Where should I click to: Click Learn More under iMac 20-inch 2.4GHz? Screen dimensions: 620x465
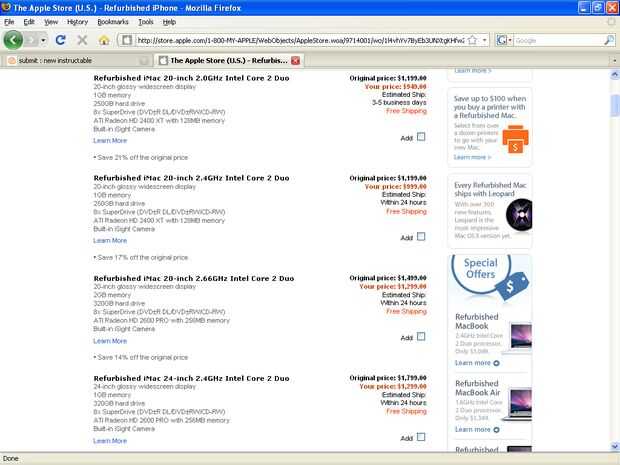pyautogui.click(x=110, y=240)
